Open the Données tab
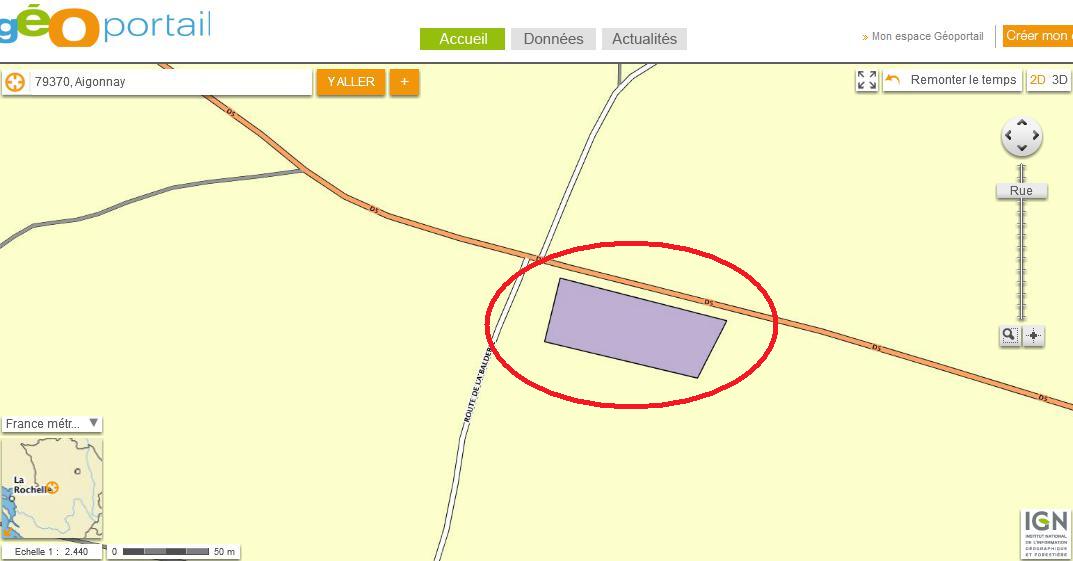Image resolution: width=1073 pixels, height=561 pixels. pos(553,39)
